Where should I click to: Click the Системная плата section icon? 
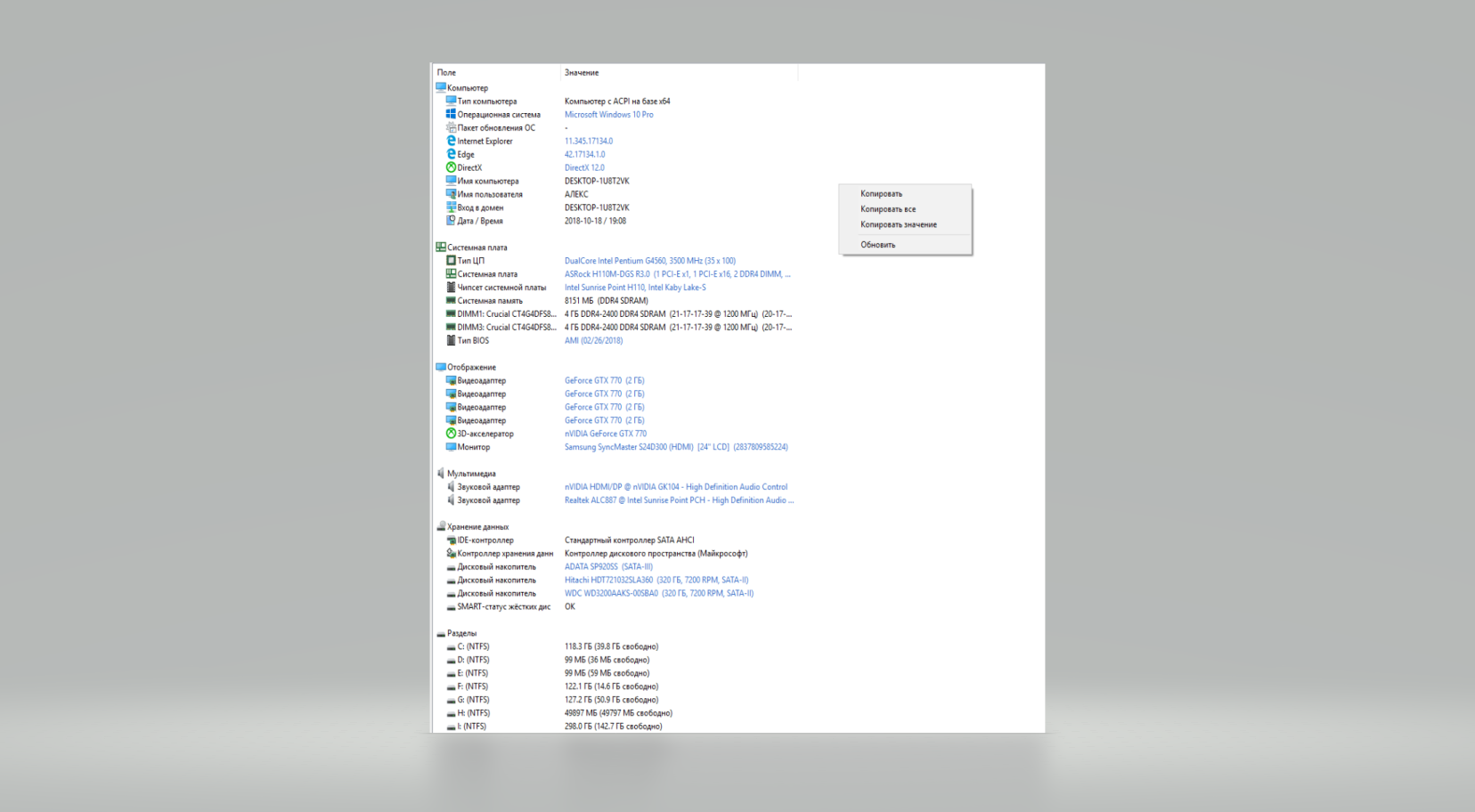click(x=441, y=247)
